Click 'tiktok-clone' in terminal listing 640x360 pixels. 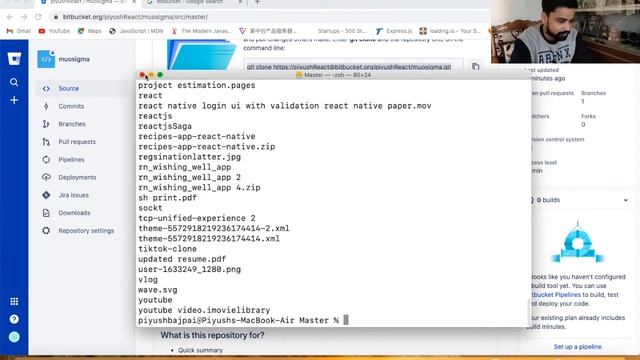click(167, 249)
